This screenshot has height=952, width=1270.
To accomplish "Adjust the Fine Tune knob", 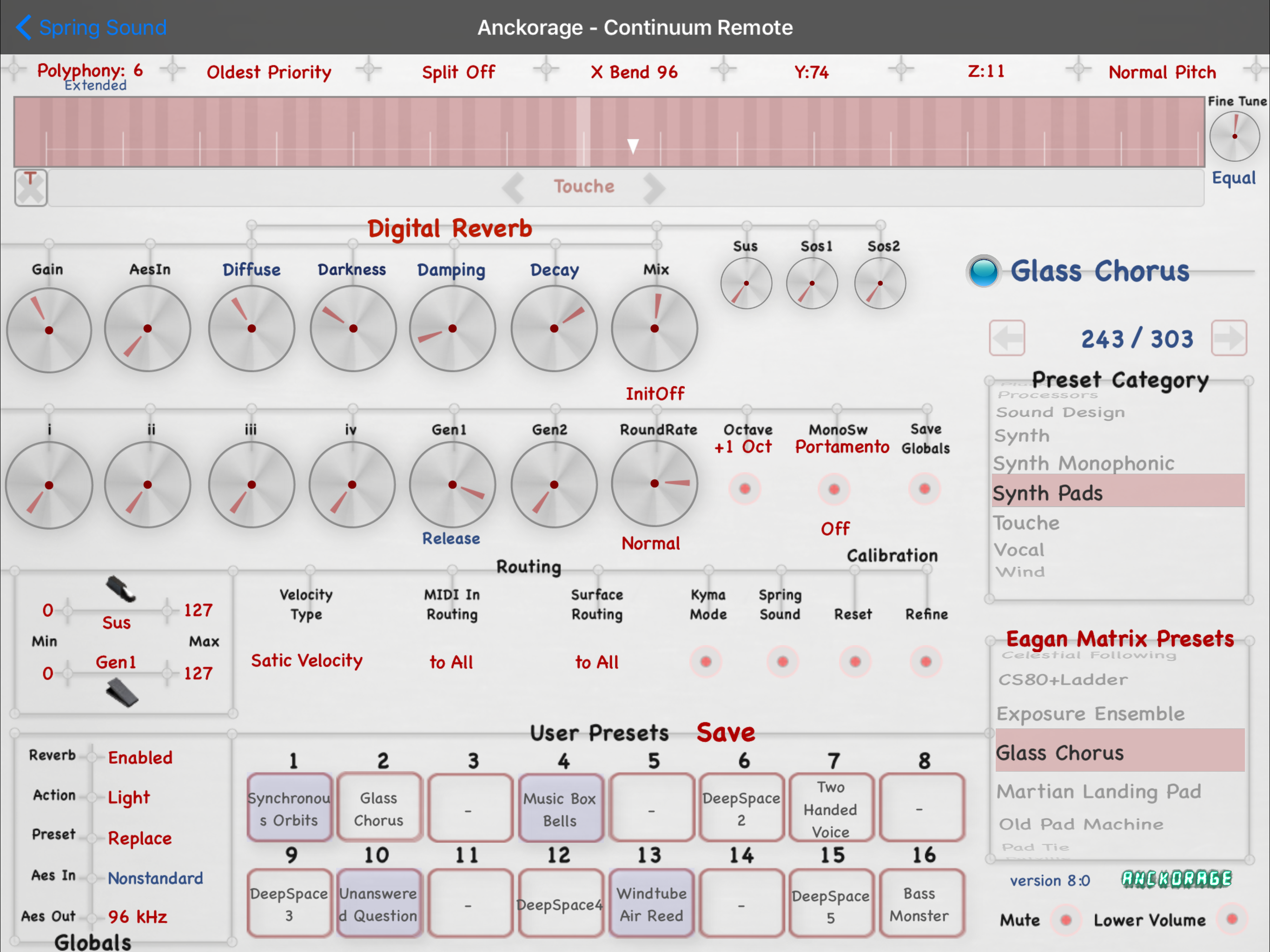I will click(x=1234, y=136).
